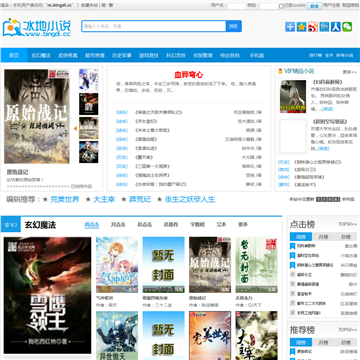
Task: Switch to 完本 tab in 玄幻魔法
Action: tap(221, 225)
